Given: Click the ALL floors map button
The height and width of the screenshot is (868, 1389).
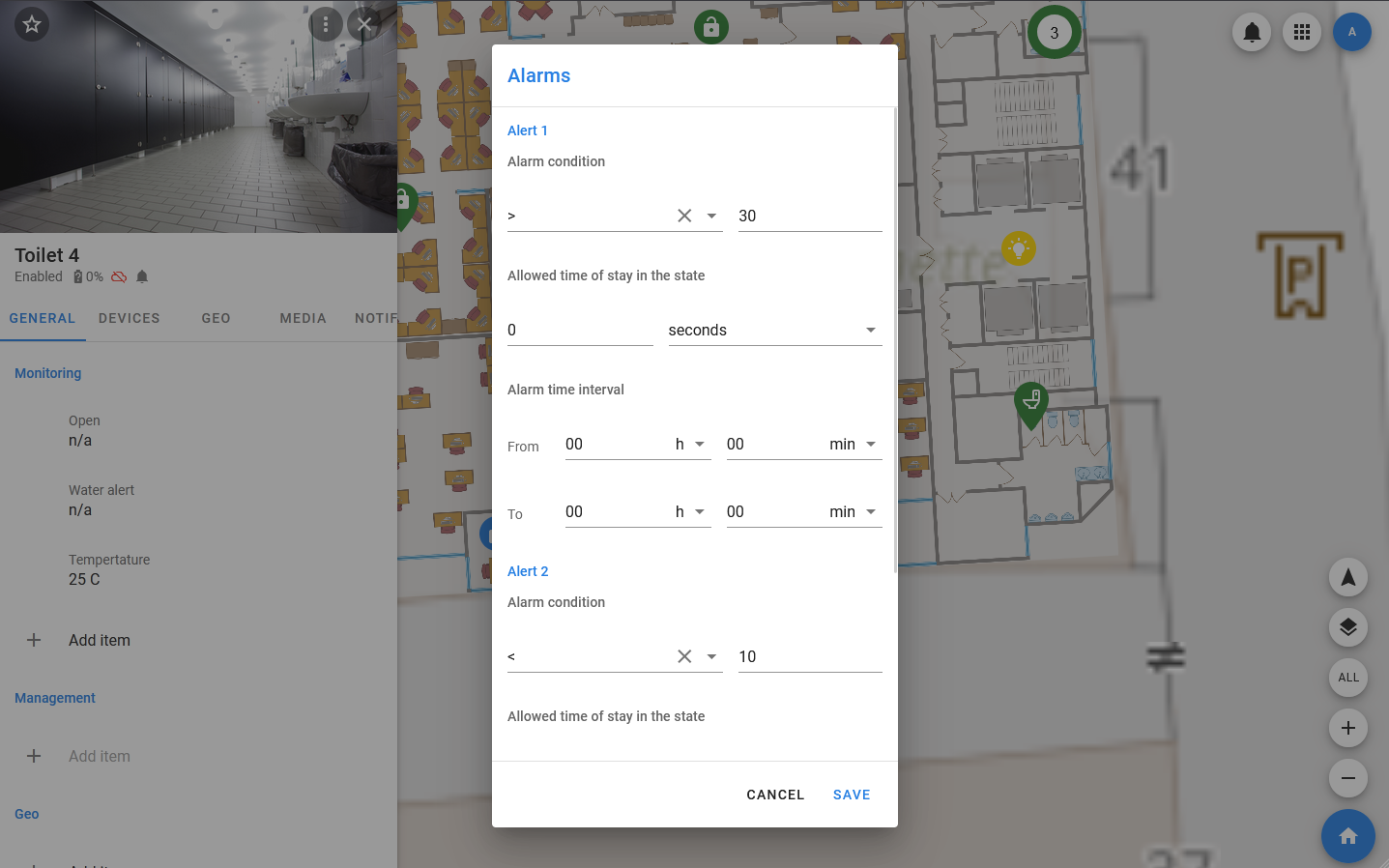Looking at the screenshot, I should 1347,678.
